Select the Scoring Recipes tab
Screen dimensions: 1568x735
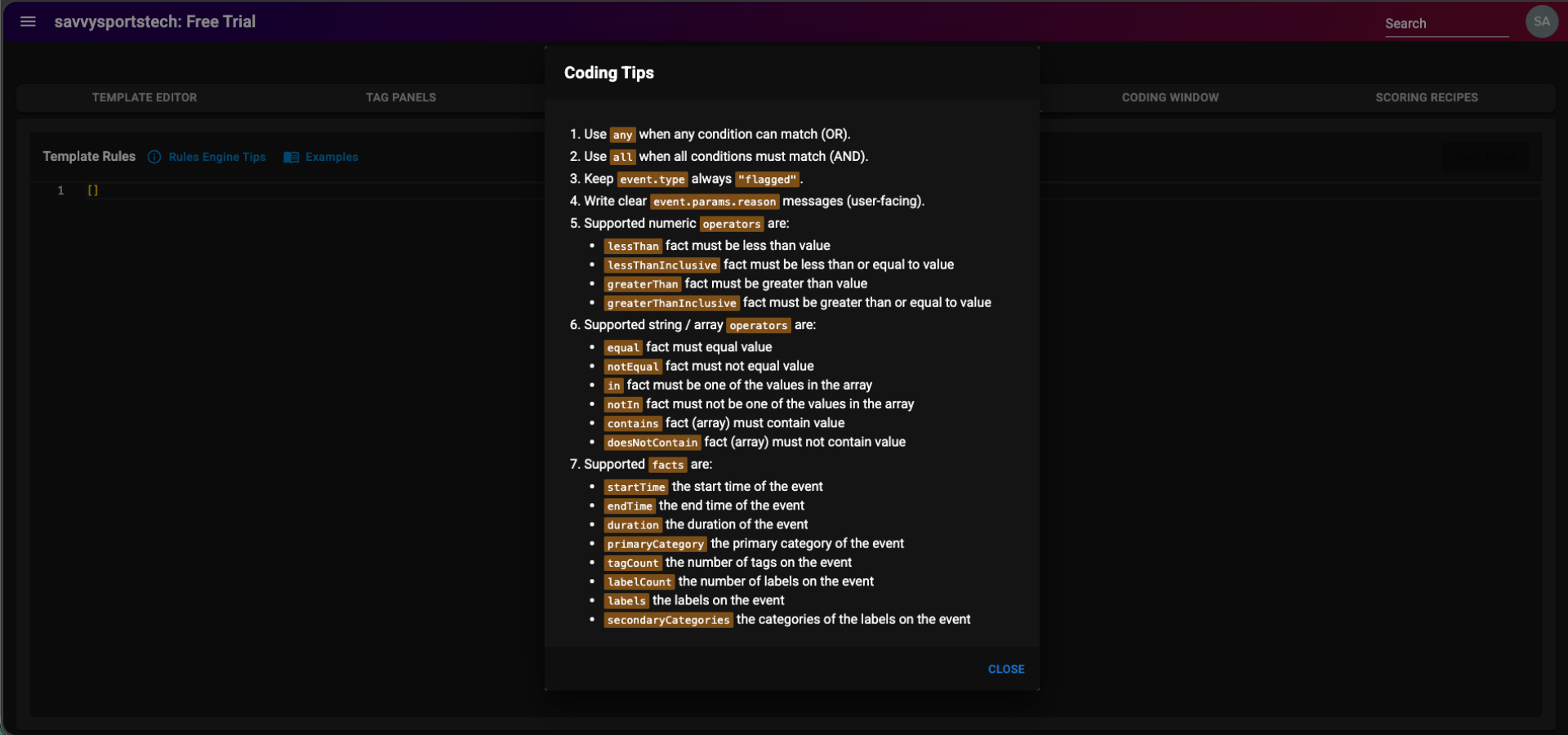pos(1426,97)
